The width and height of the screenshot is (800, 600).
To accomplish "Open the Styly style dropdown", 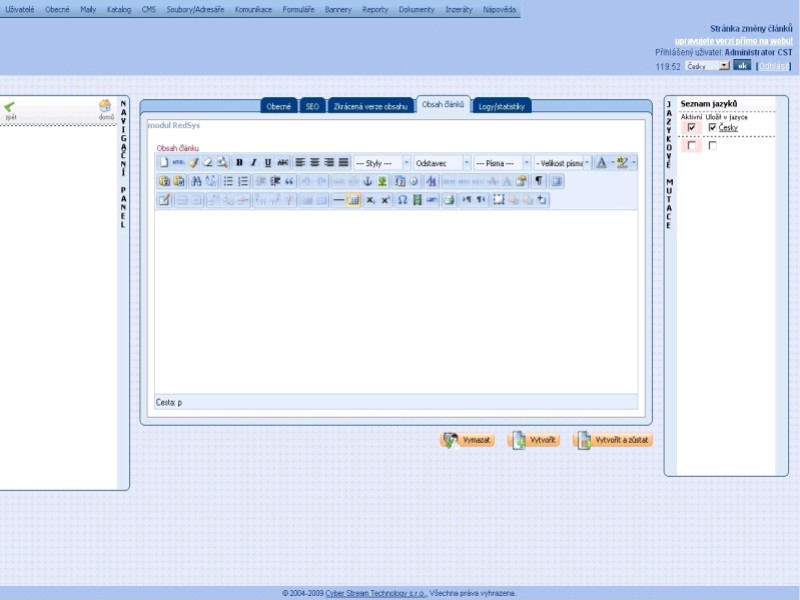I will coord(381,162).
